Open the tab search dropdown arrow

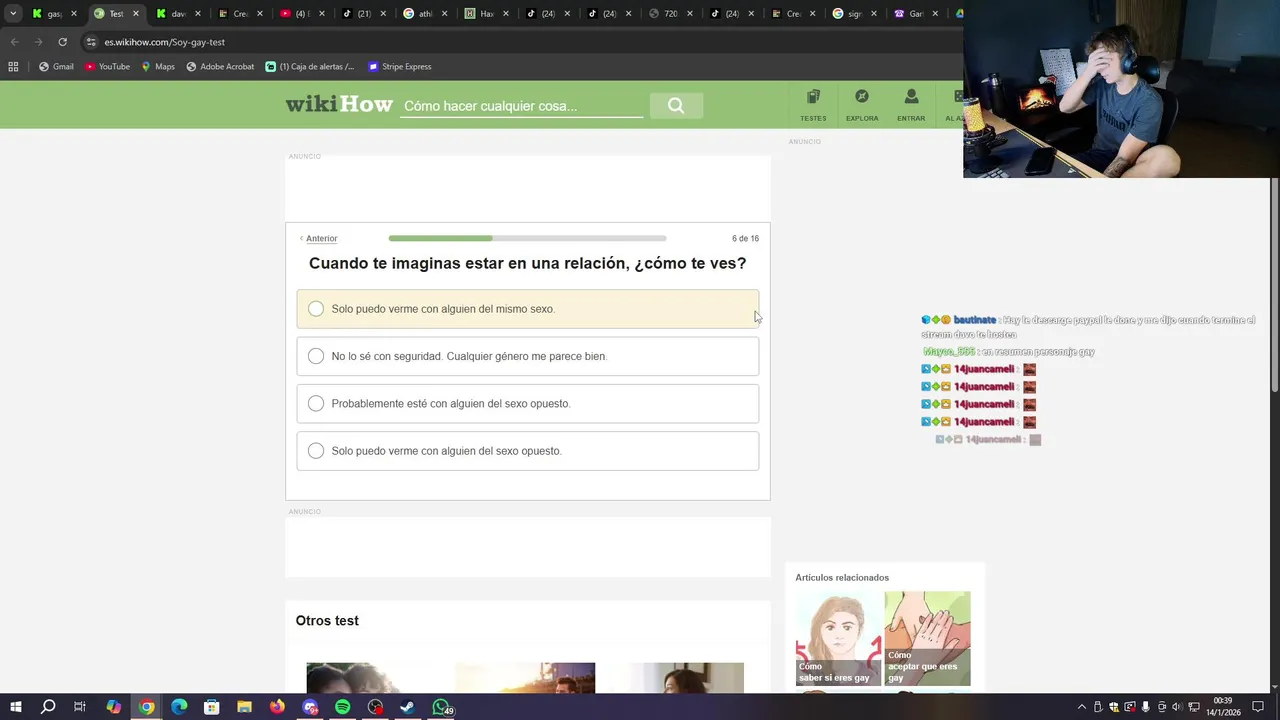(x=13, y=14)
